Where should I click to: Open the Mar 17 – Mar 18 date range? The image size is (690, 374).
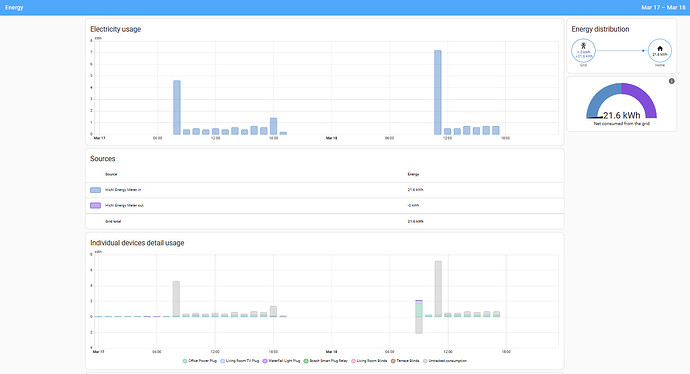663,7
